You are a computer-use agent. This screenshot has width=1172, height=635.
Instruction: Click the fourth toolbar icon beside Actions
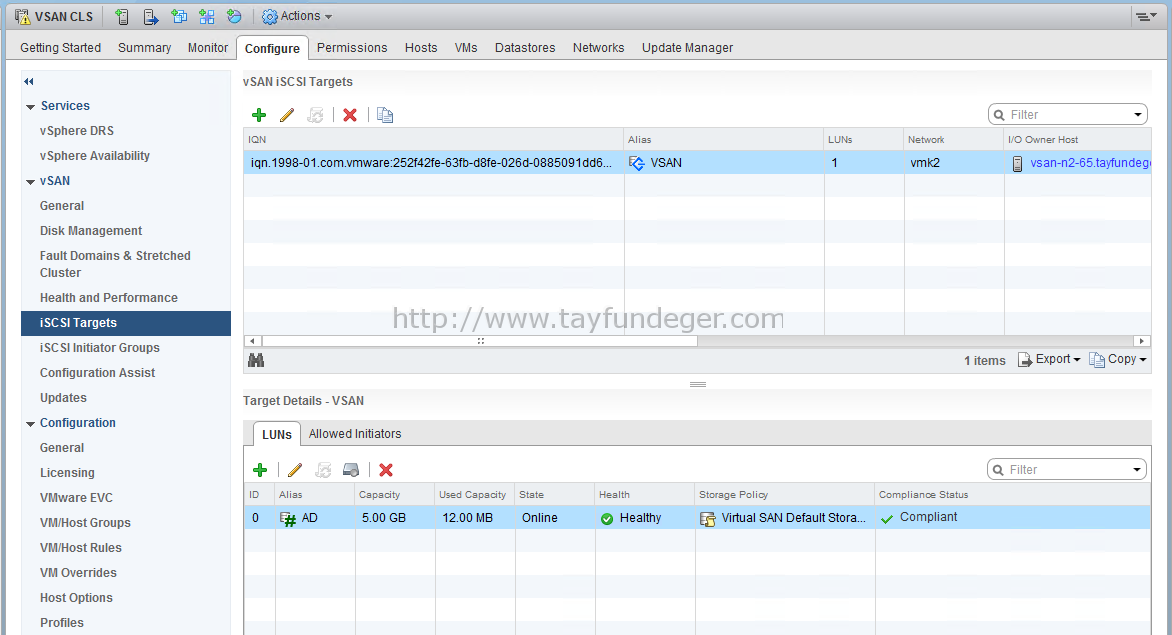207,16
